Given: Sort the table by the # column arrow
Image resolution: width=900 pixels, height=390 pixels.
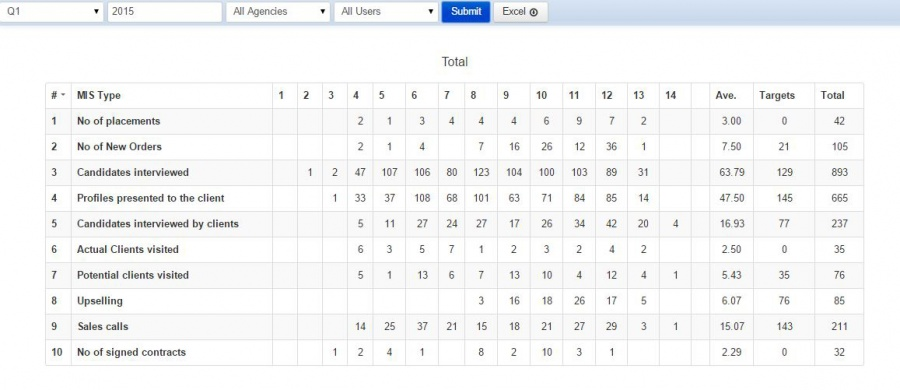Looking at the screenshot, I should tap(63, 96).
